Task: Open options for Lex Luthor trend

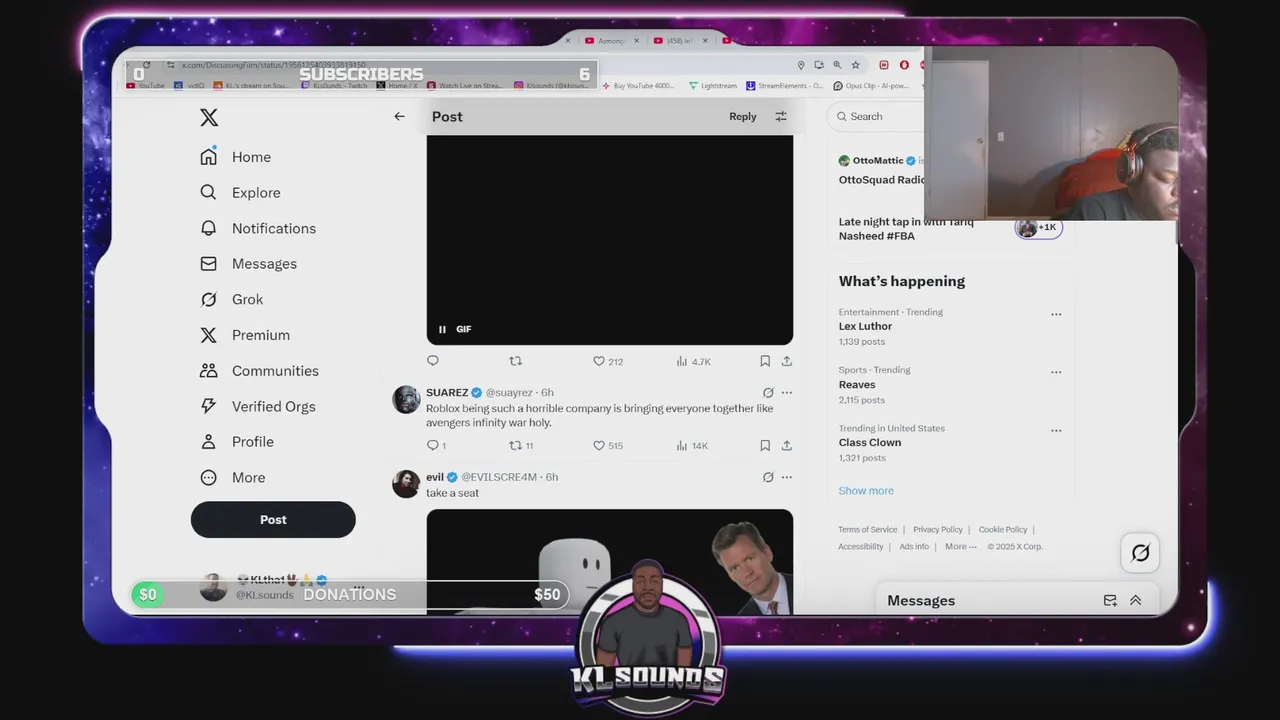Action: 1056,314
